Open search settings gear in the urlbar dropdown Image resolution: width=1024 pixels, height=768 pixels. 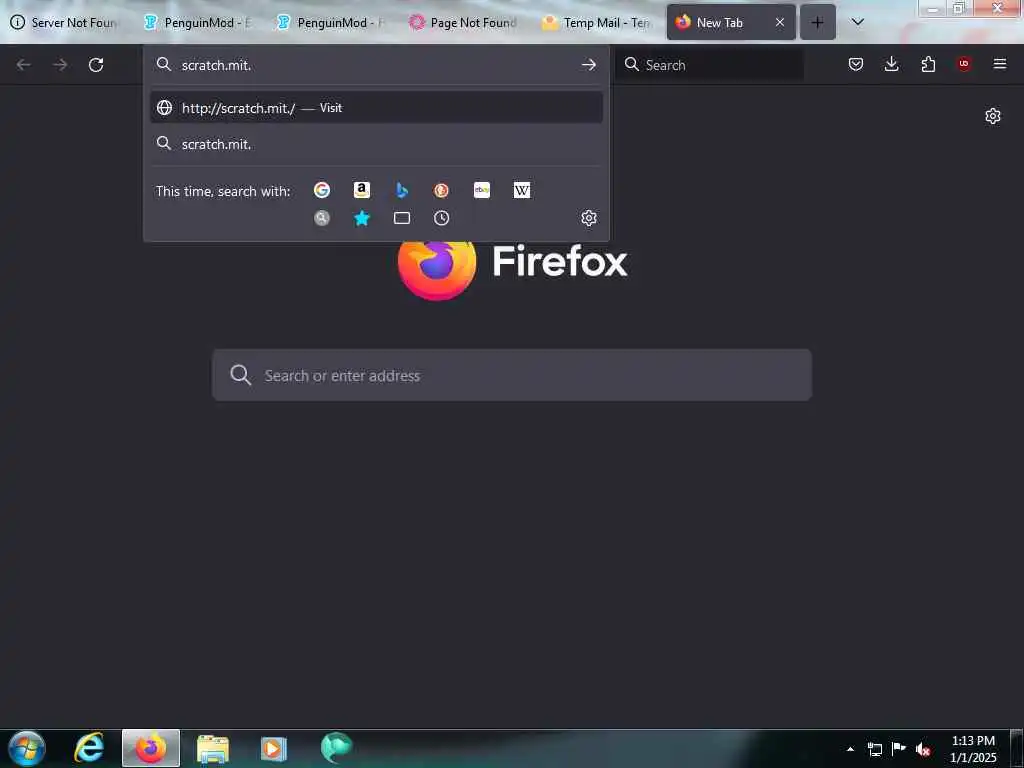pos(589,218)
